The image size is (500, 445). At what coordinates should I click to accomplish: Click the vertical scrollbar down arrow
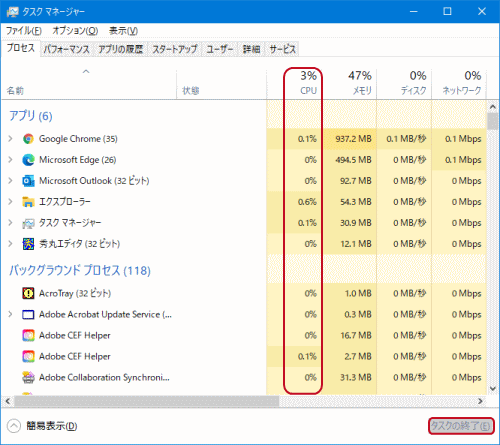pyautogui.click(x=493, y=389)
